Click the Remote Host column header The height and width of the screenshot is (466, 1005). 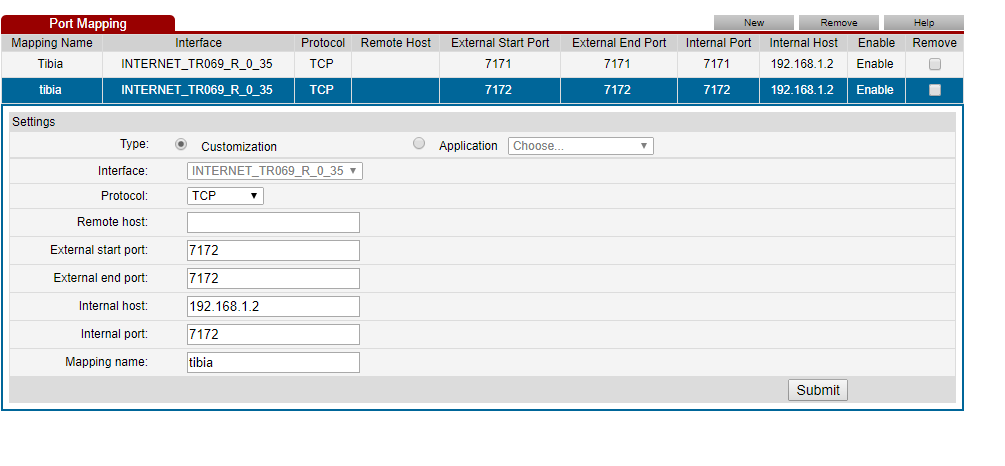(395, 43)
